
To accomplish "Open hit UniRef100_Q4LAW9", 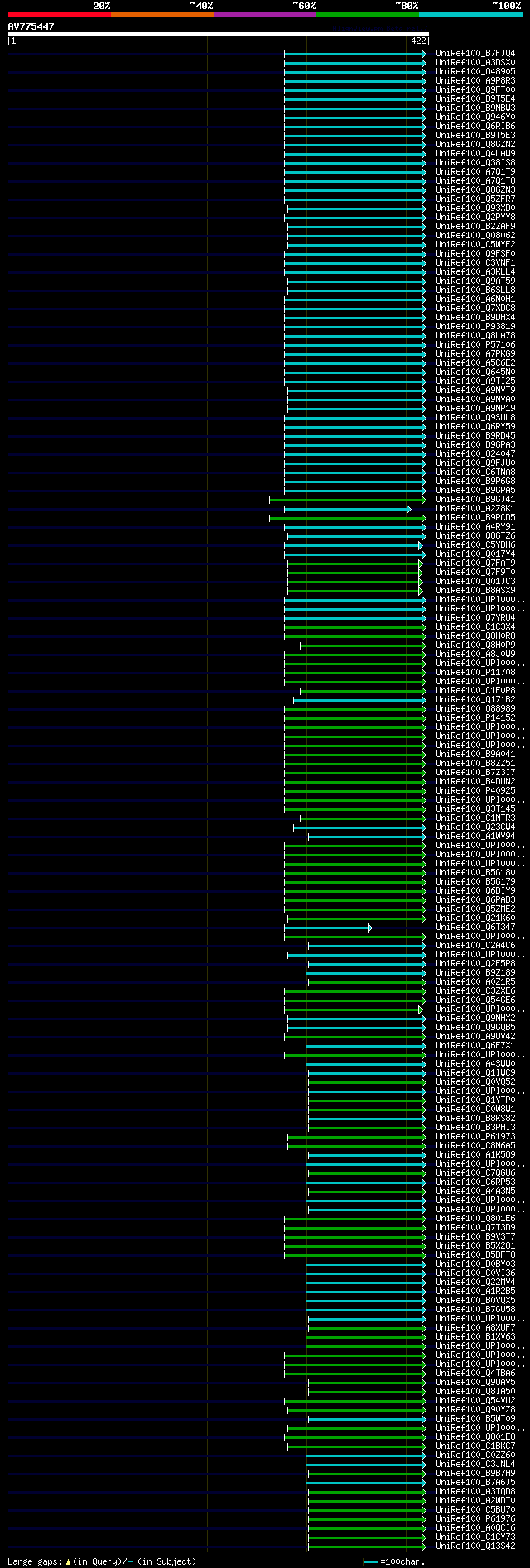I will point(475,154).
